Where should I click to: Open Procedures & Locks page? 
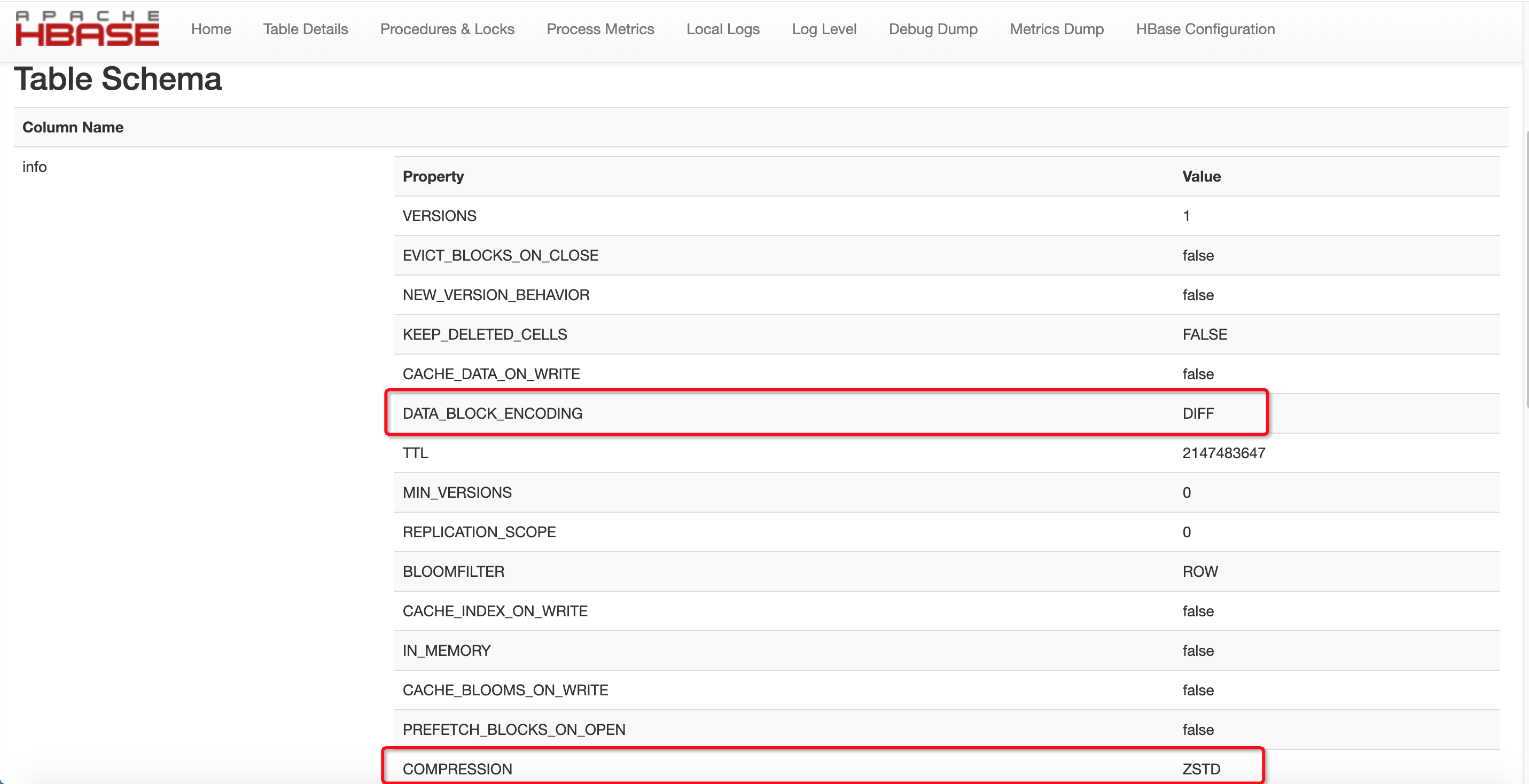click(447, 29)
